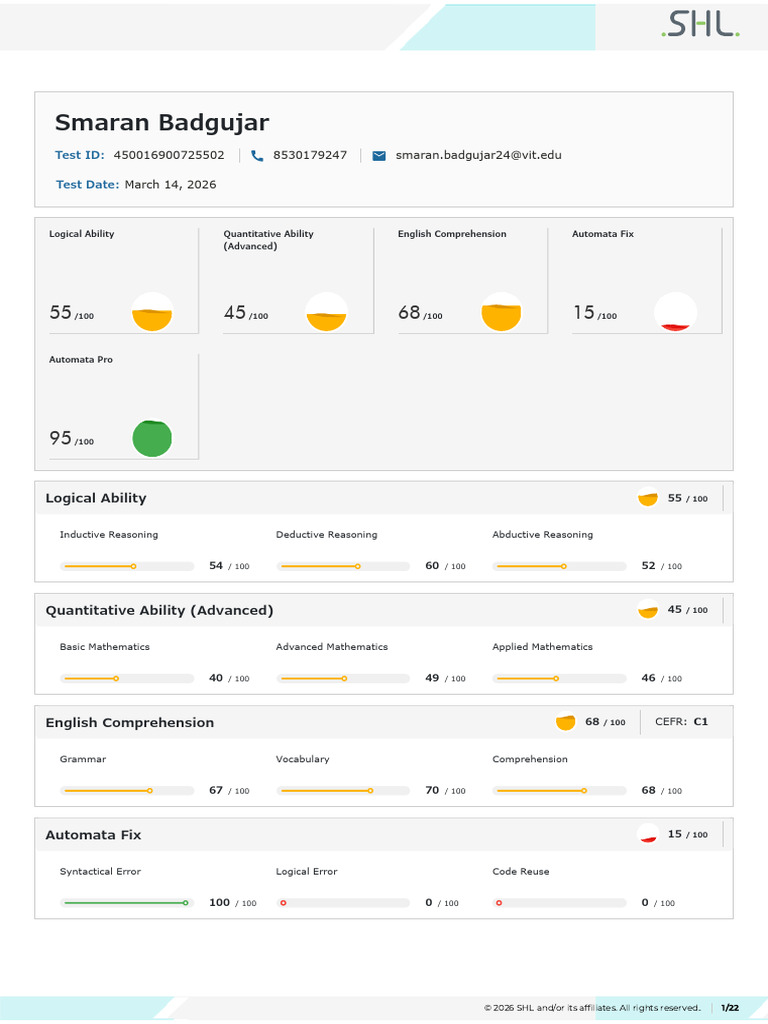Click the Abductive Reasoning progress bar
Viewport: 768px width, 1024px height.
[560, 566]
